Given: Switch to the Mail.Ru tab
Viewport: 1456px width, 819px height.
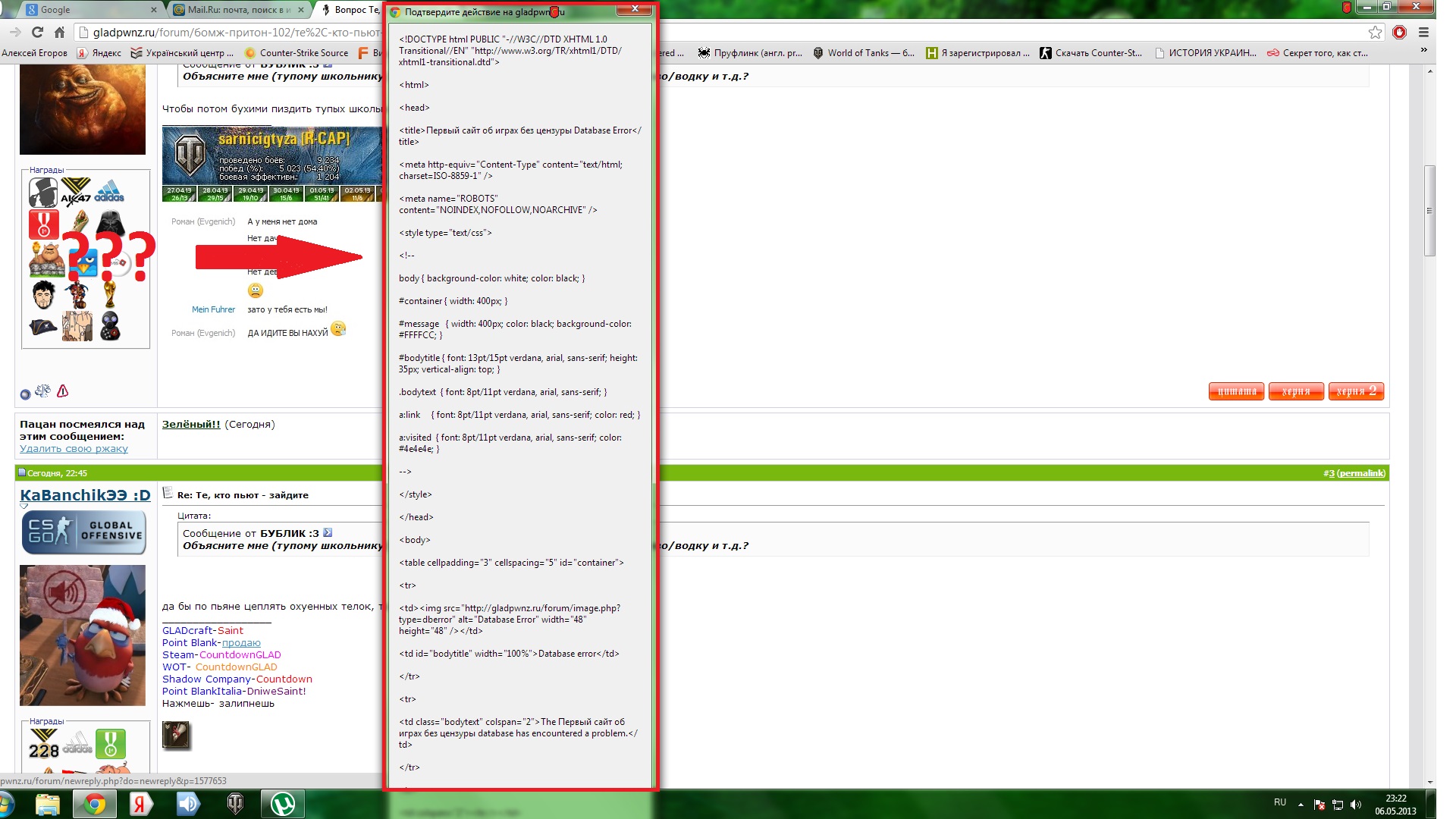Looking at the screenshot, I should [237, 10].
